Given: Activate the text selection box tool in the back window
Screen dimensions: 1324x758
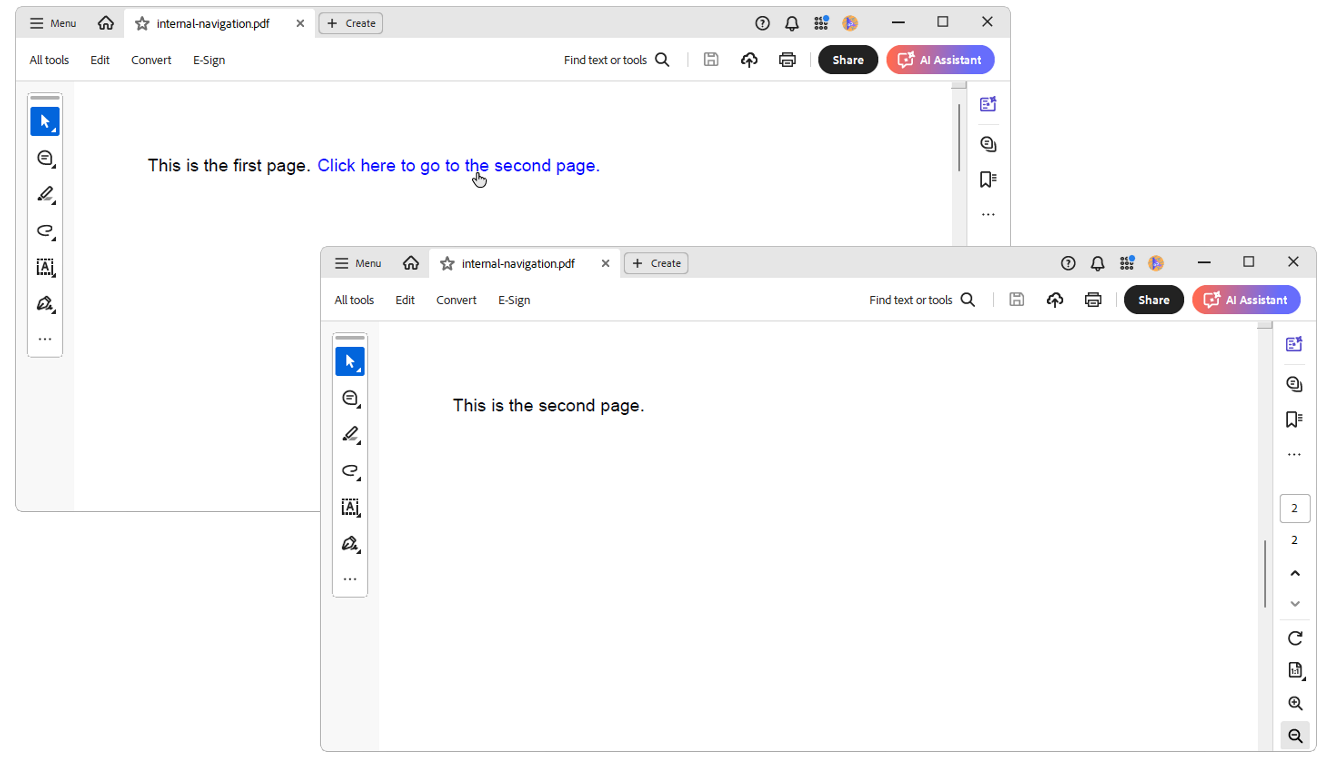Looking at the screenshot, I should click(45, 267).
